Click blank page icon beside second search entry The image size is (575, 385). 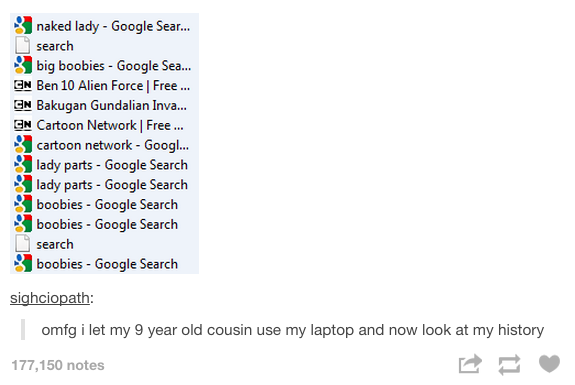[23, 243]
